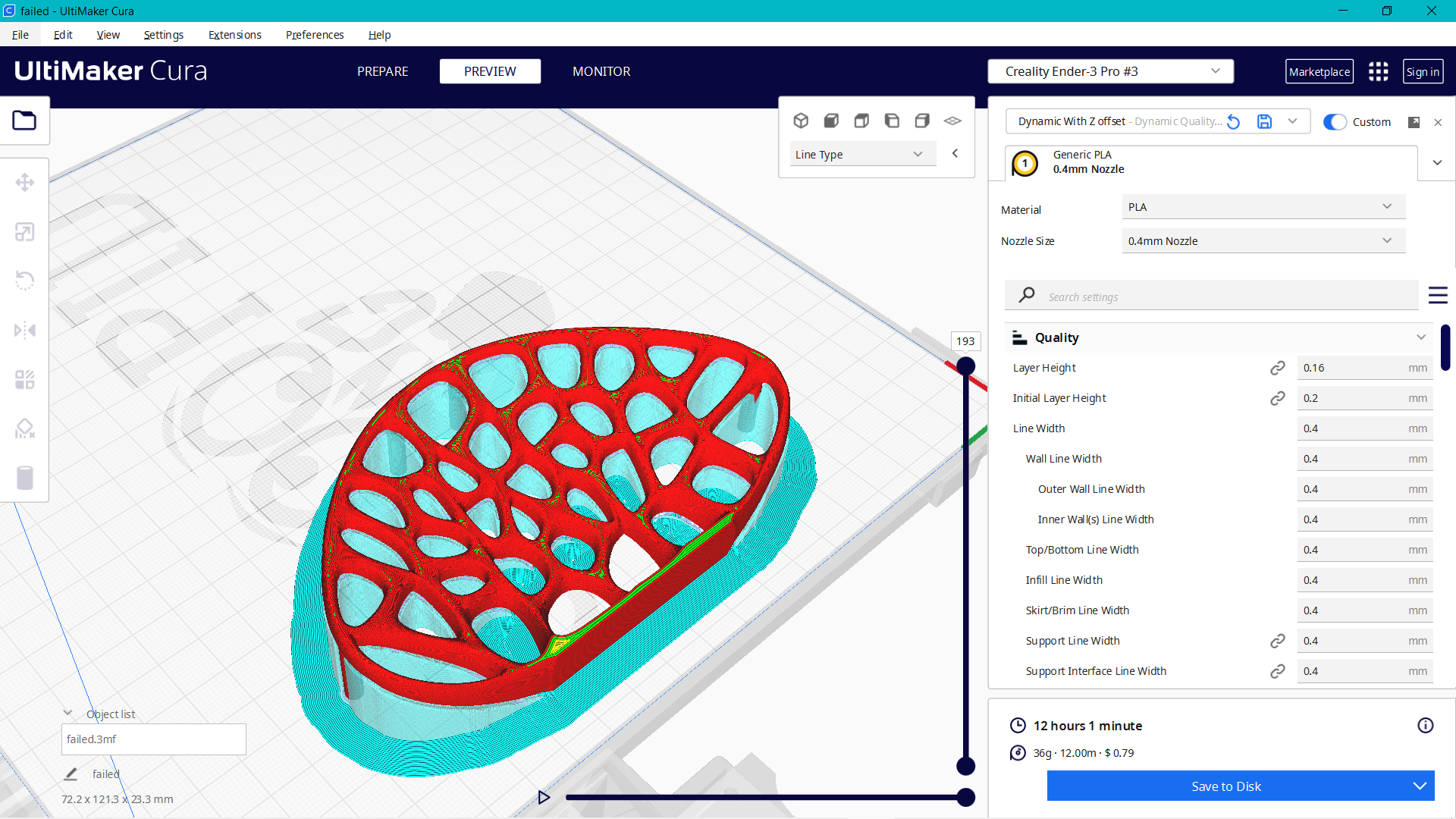This screenshot has height=819, width=1456.
Task: Open the Per Model Settings tool
Action: (25, 379)
